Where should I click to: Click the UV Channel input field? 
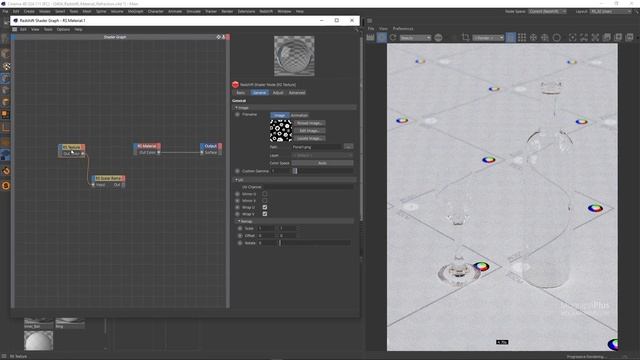tap(309, 187)
